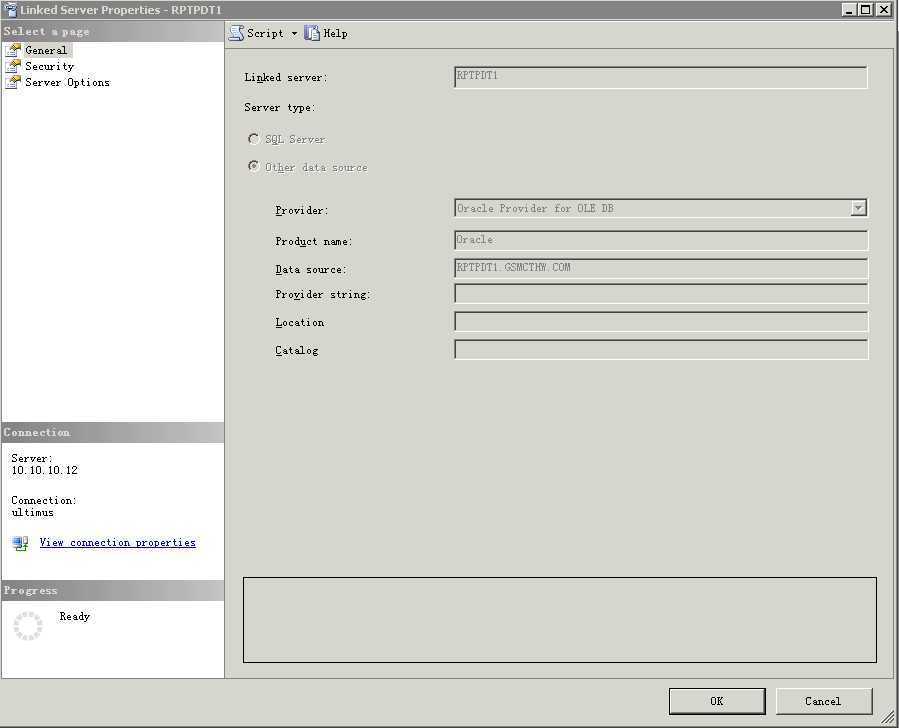899x728 pixels.
Task: Minimize the Linked Server Properties window
Action: (849, 10)
